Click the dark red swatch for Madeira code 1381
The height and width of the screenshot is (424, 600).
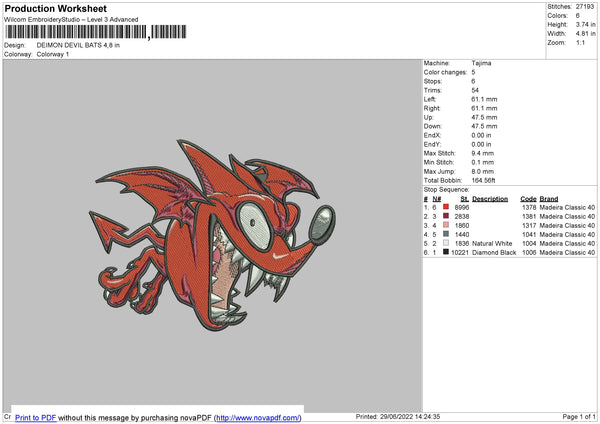coord(446,216)
